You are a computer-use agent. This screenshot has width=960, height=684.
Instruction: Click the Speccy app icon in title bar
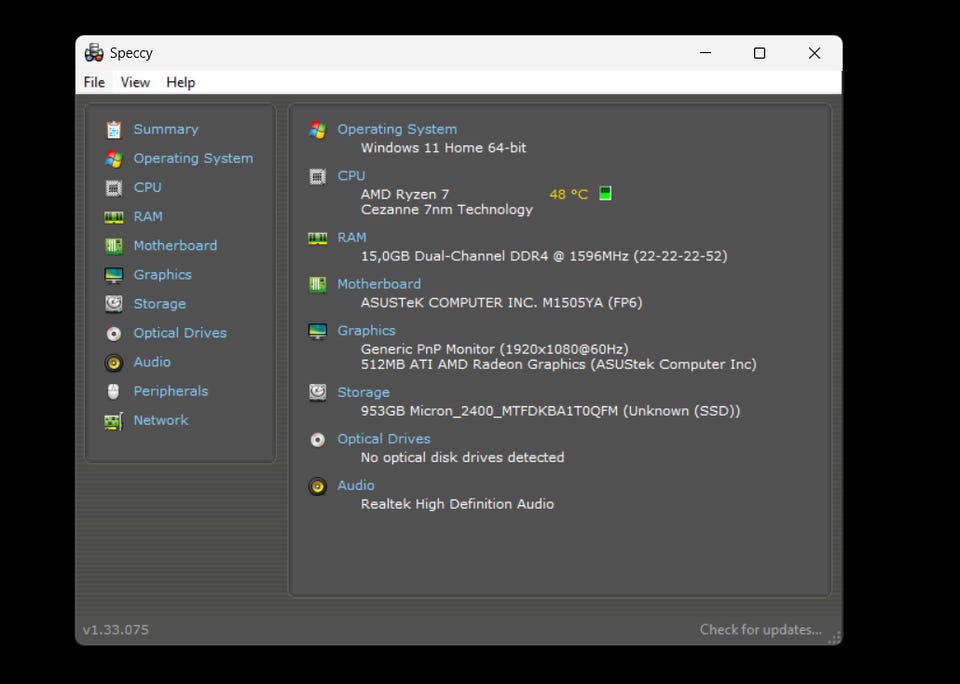click(94, 53)
